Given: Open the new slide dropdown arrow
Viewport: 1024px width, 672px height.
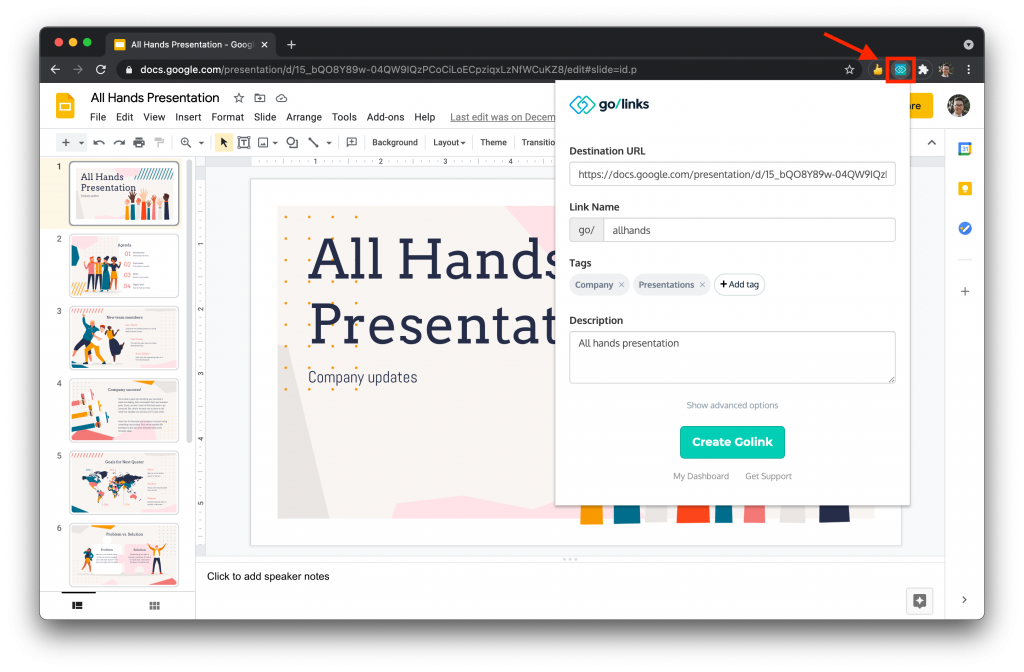Looking at the screenshot, I should tap(82, 143).
